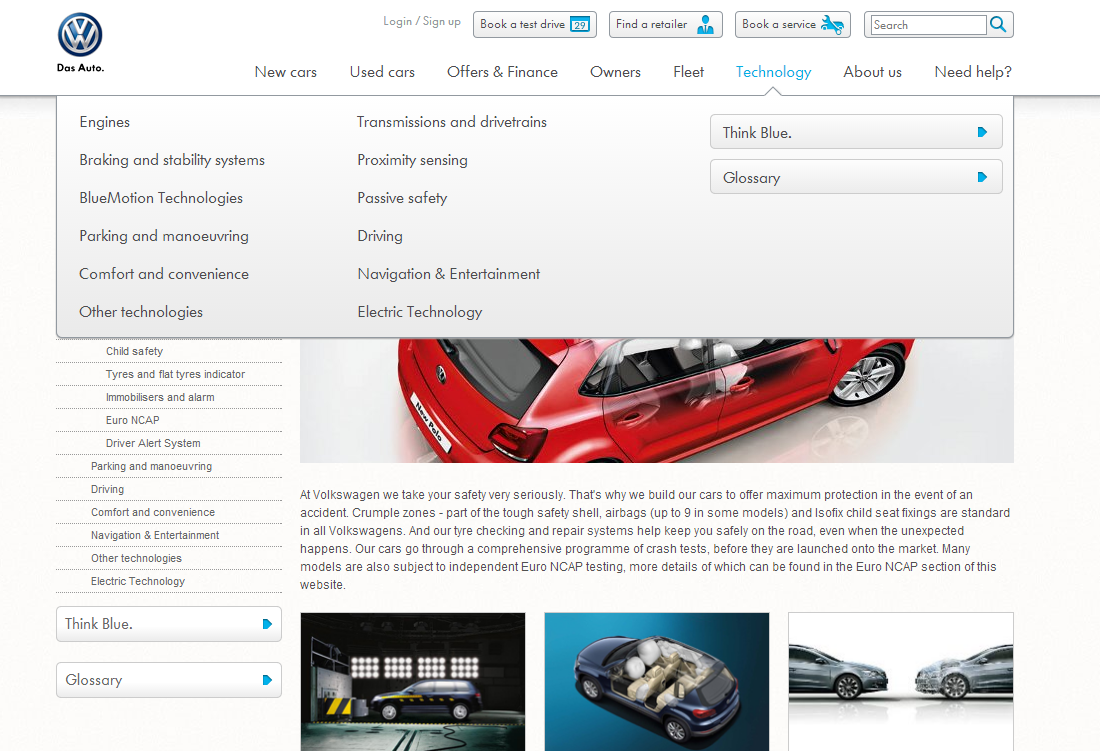Select Driving in the sidebar list
1100x751 pixels.
107,489
